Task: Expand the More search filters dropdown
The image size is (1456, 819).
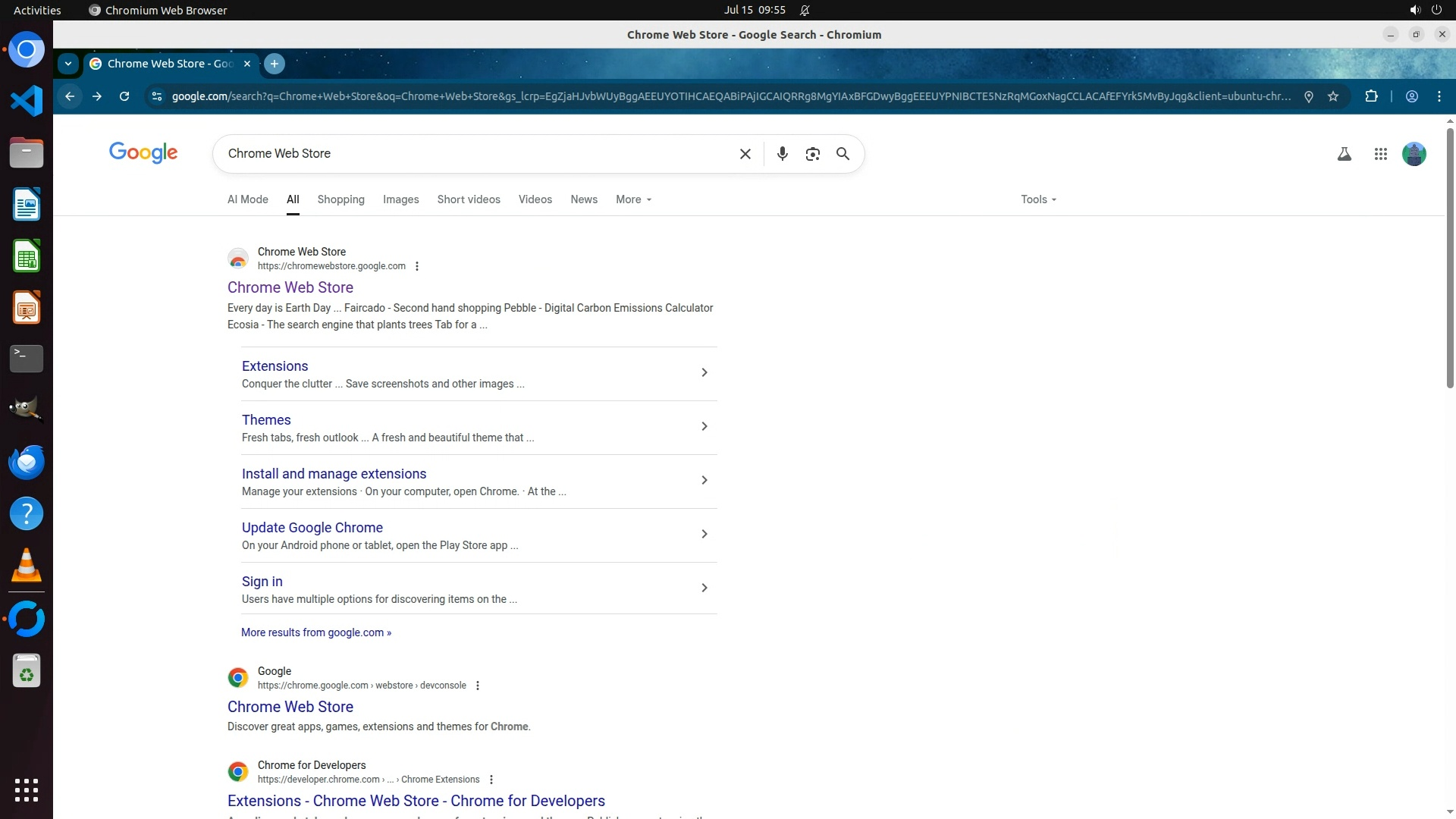Action: click(x=633, y=199)
